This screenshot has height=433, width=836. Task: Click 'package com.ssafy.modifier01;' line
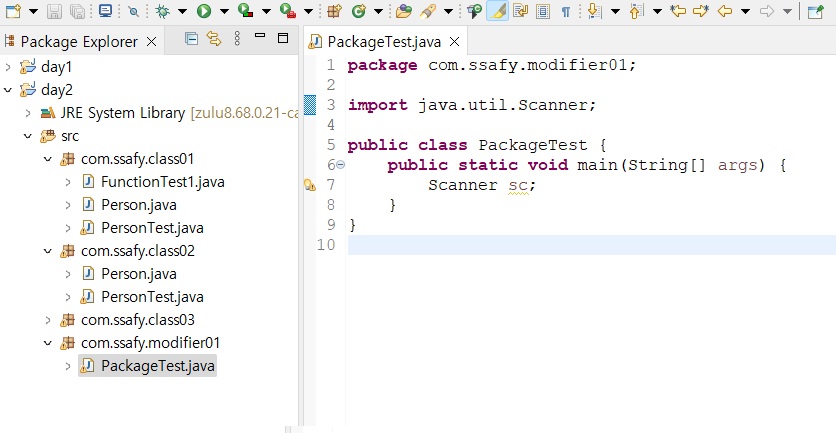(x=492, y=66)
